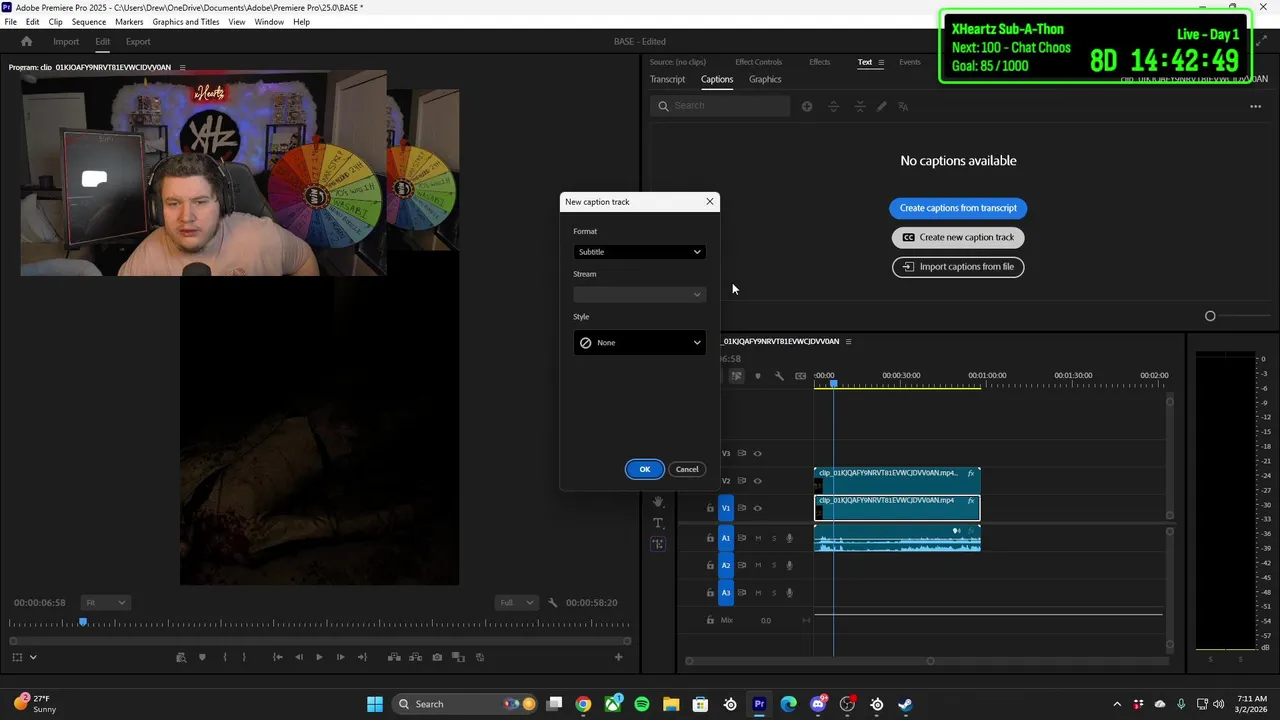
Task: Click OK in New caption track dialog
Action: click(x=644, y=469)
